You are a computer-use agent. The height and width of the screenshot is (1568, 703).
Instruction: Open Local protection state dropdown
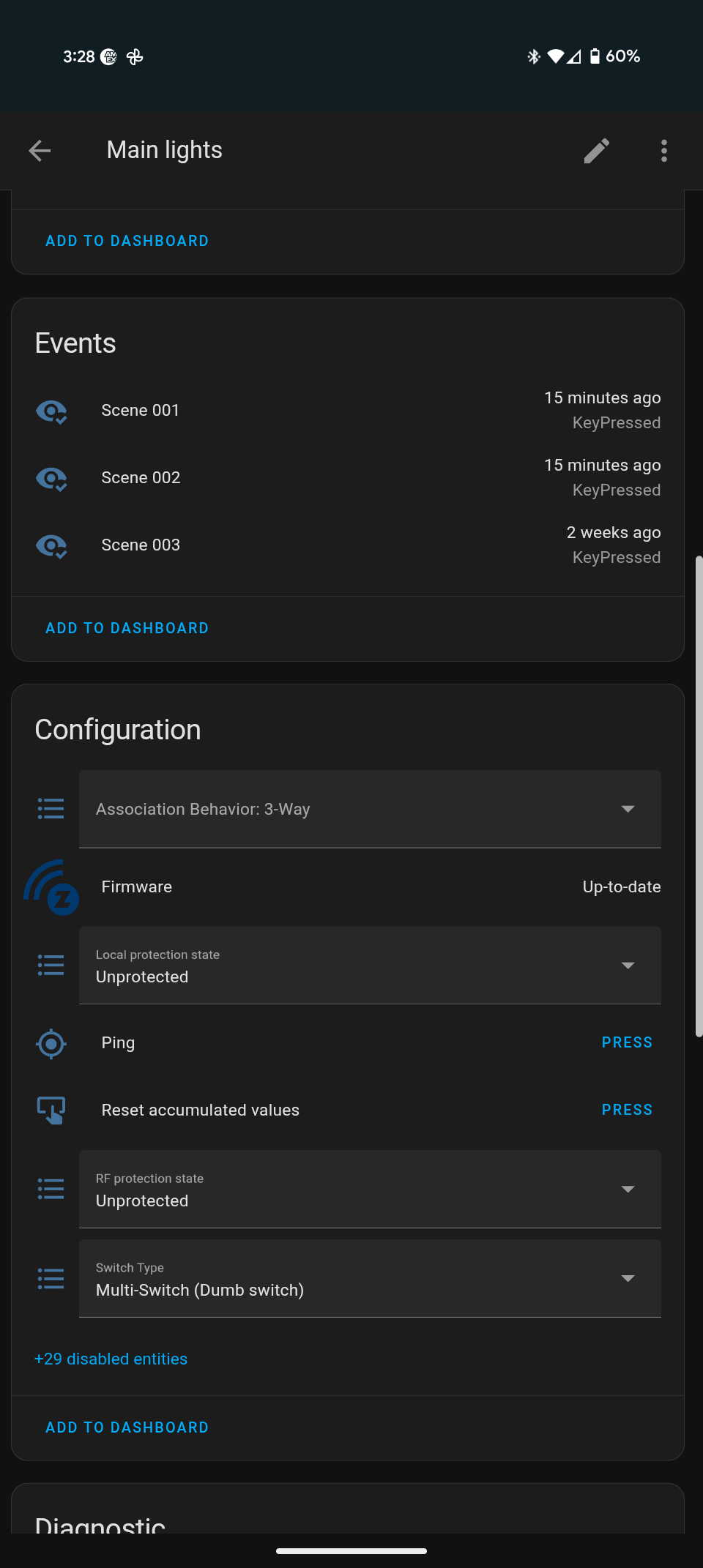[x=370, y=966]
